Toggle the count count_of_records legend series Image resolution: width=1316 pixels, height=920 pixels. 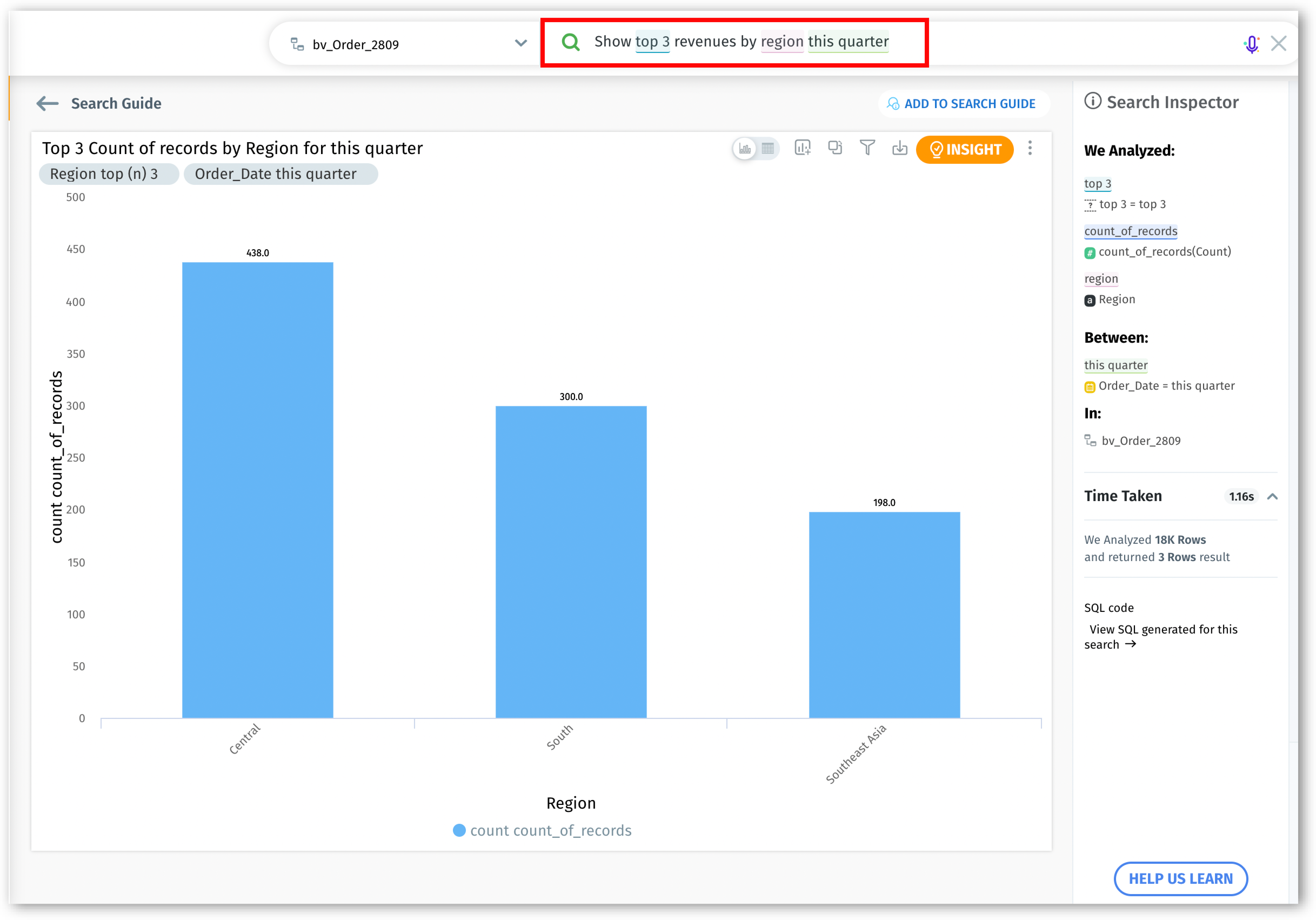click(542, 831)
